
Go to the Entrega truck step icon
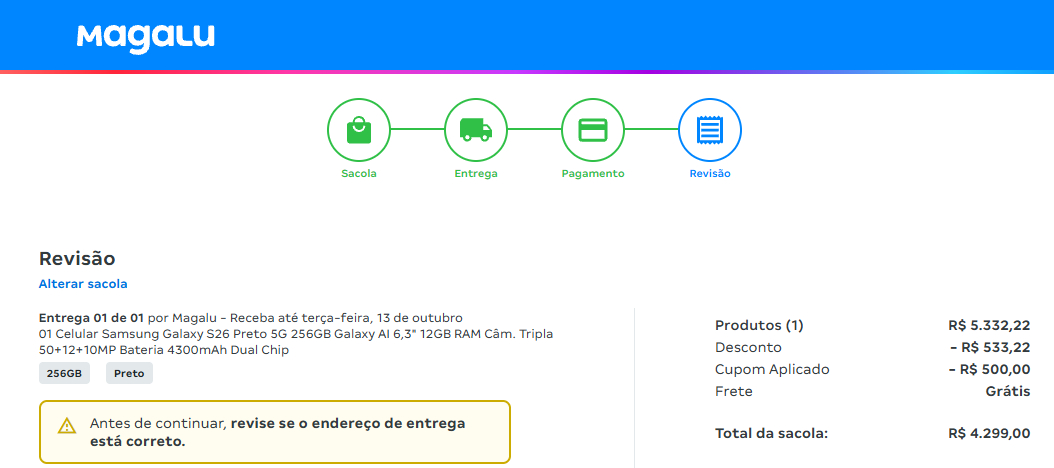point(476,130)
